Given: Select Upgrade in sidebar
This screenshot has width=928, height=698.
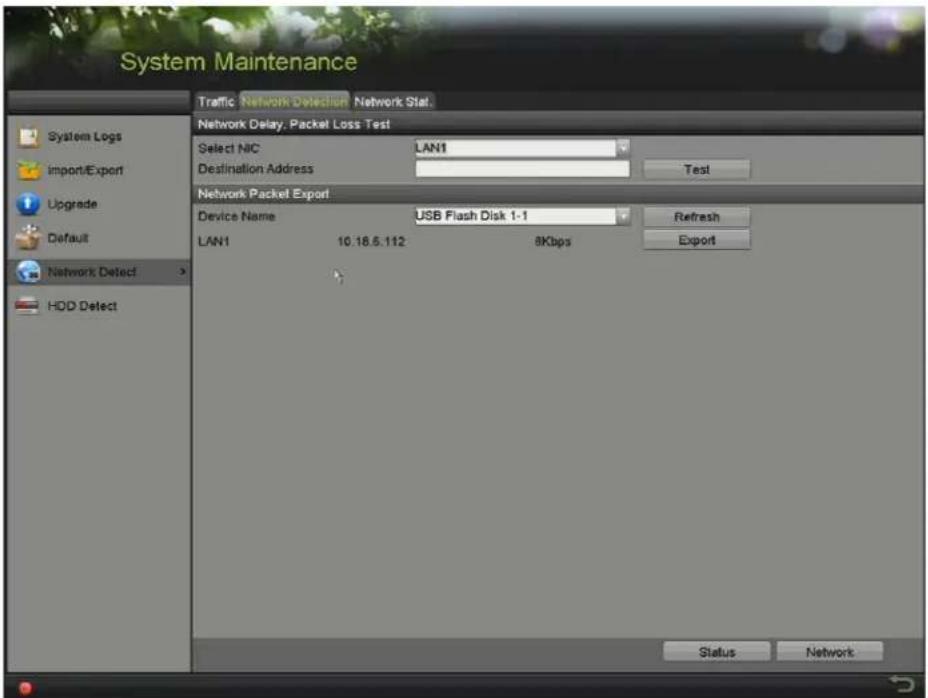Looking at the screenshot, I should (x=72, y=204).
